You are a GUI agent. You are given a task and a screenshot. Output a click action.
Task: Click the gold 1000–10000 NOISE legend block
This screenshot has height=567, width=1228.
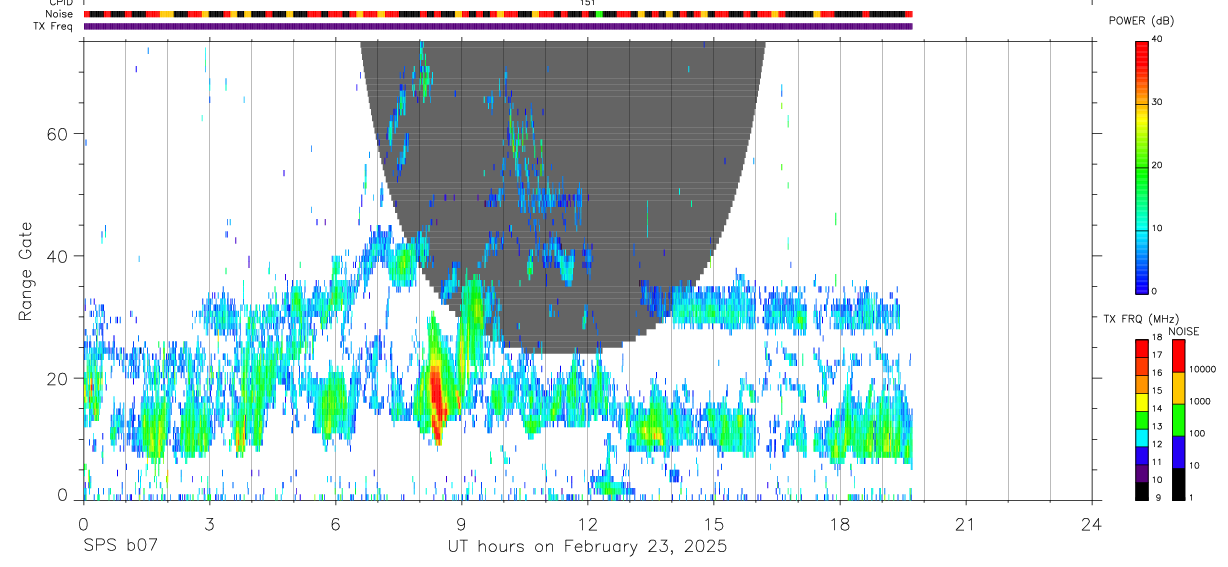tap(1179, 388)
